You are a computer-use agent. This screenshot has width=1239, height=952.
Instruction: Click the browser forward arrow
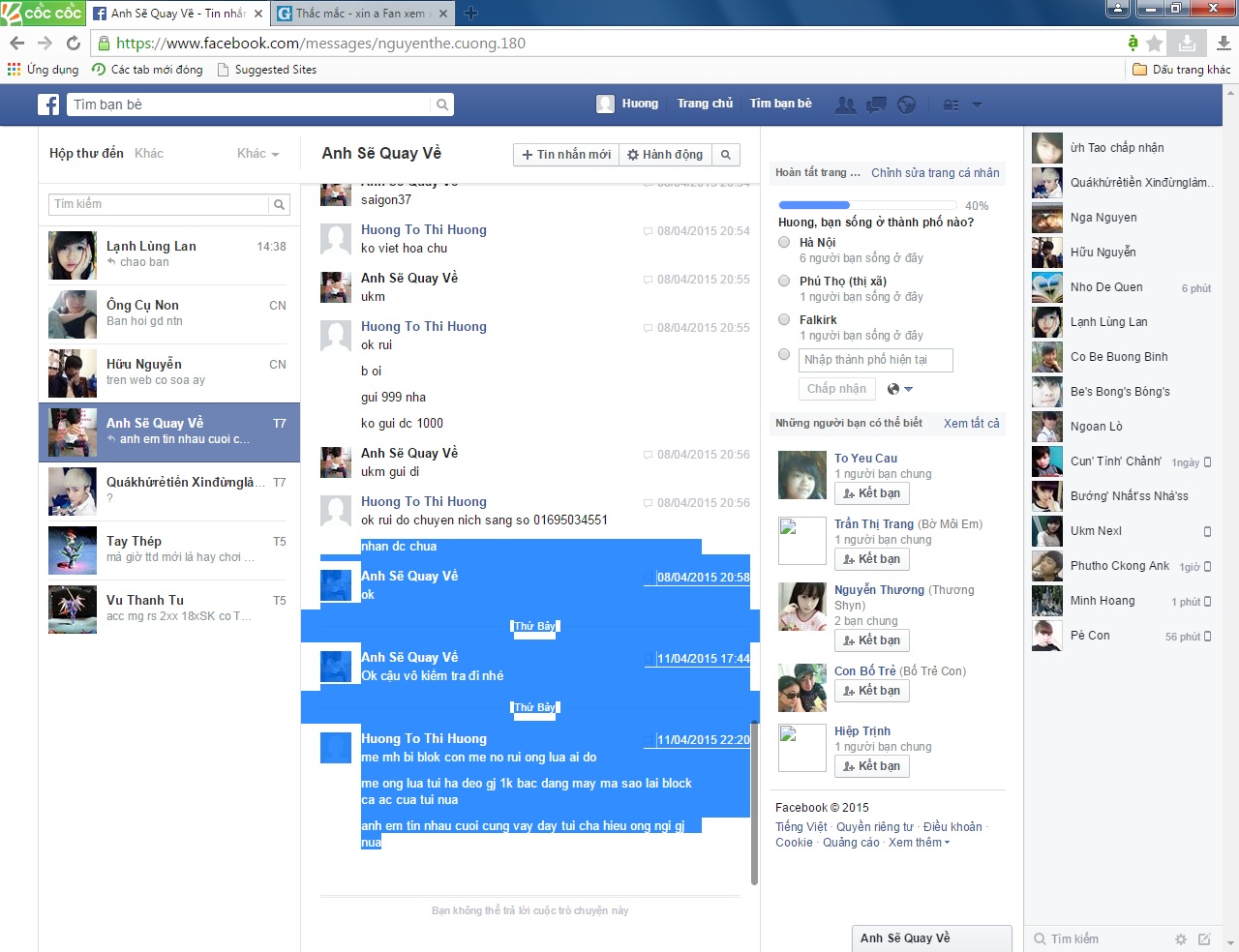tap(45, 43)
